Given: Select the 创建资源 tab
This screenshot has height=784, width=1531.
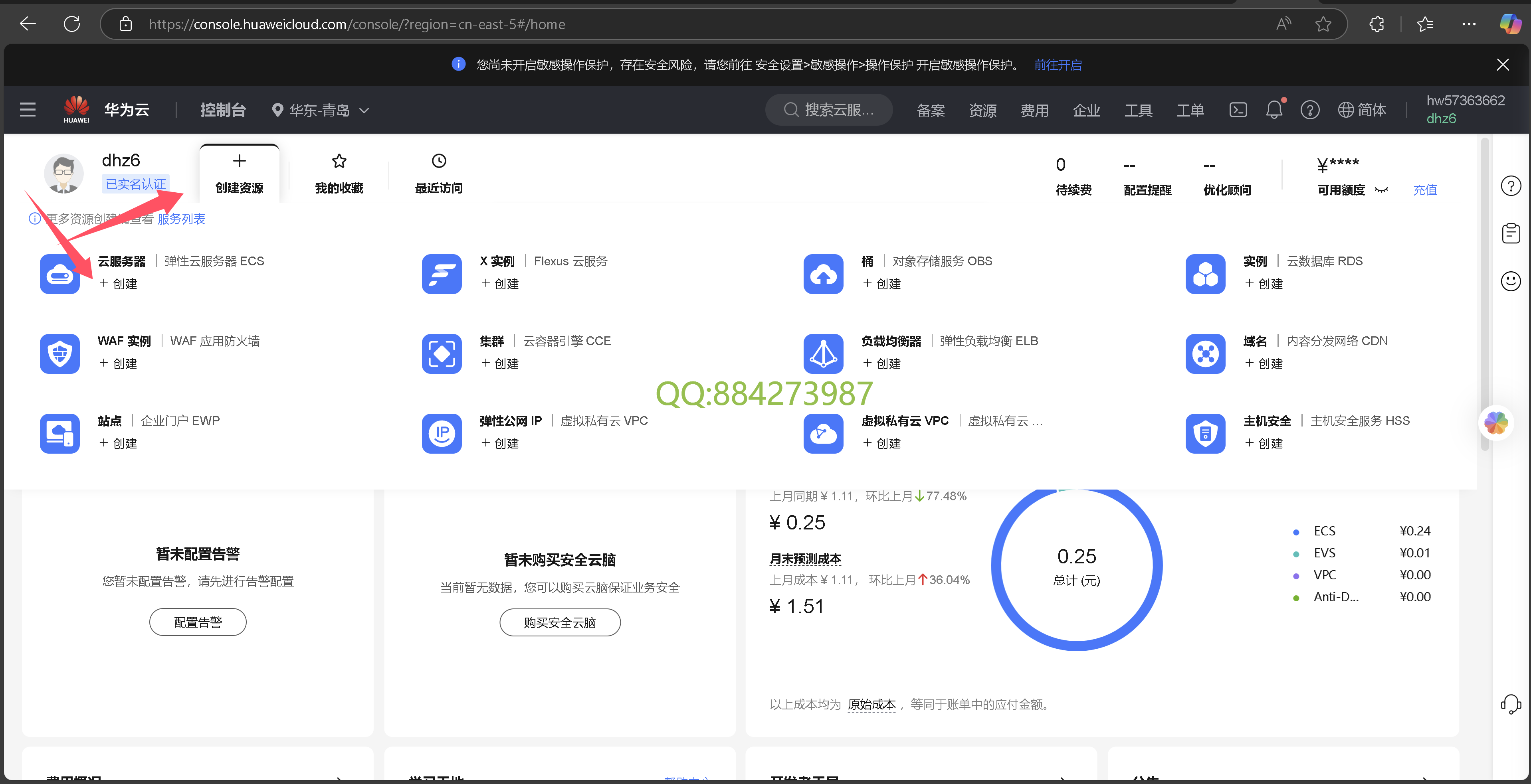Looking at the screenshot, I should [x=240, y=174].
